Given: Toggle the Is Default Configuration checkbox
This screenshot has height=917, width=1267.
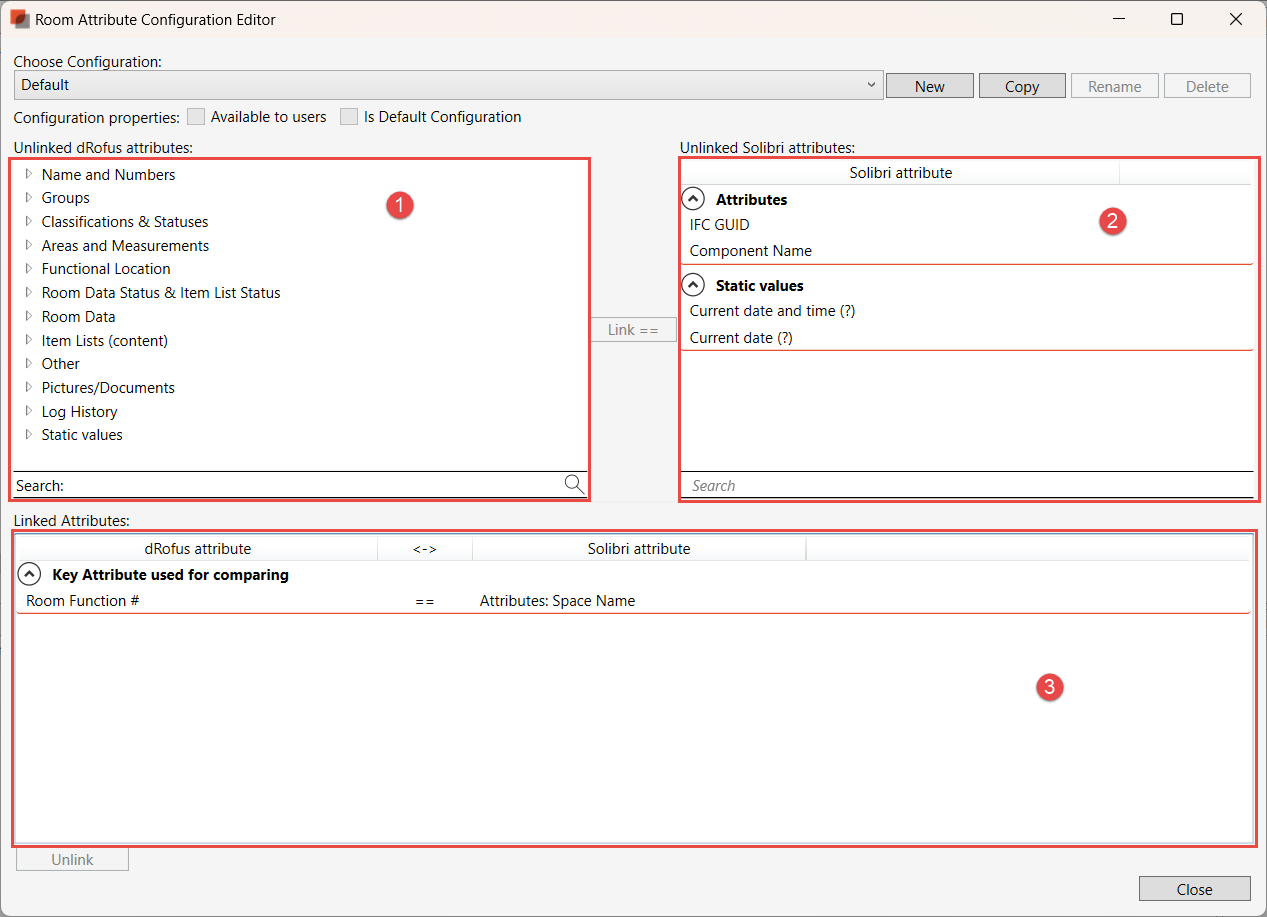Looking at the screenshot, I should coord(349,117).
